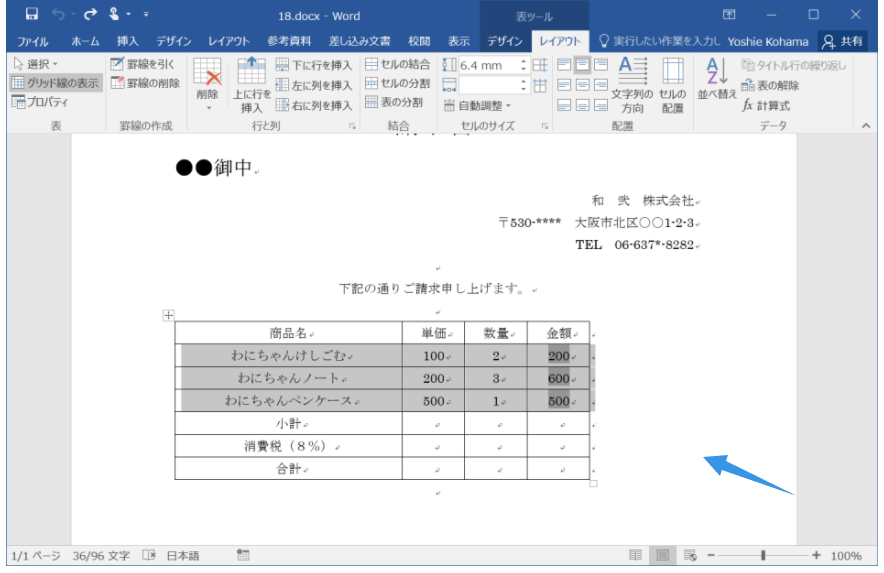Decrease column width with down spinner
The width and height of the screenshot is (884, 573).
click(x=524, y=89)
